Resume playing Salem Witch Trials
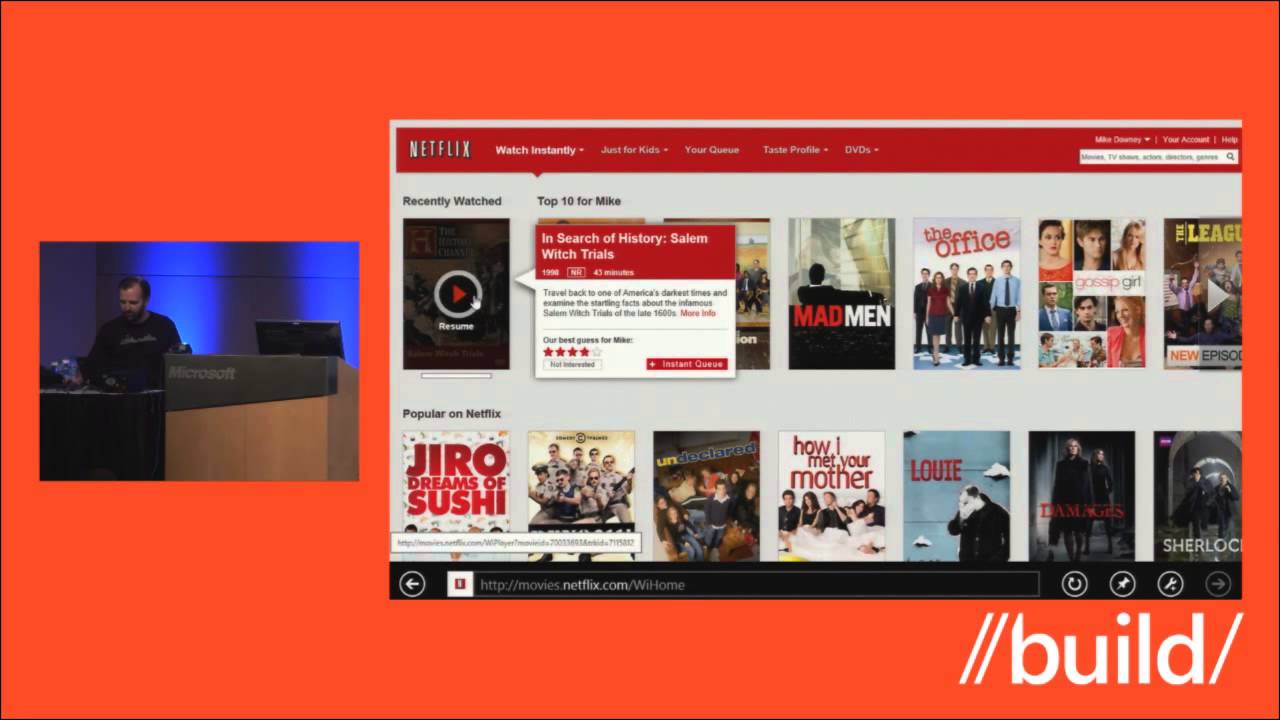 pyautogui.click(x=456, y=294)
